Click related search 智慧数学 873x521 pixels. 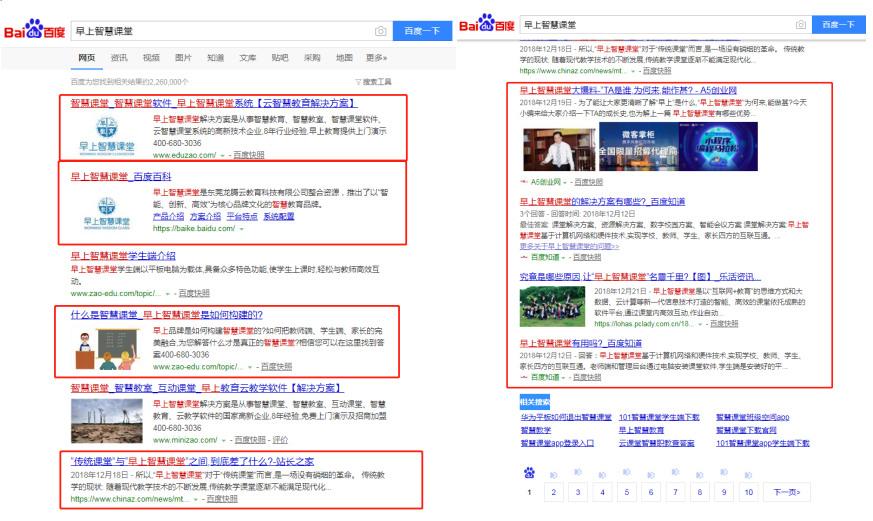(x=536, y=430)
